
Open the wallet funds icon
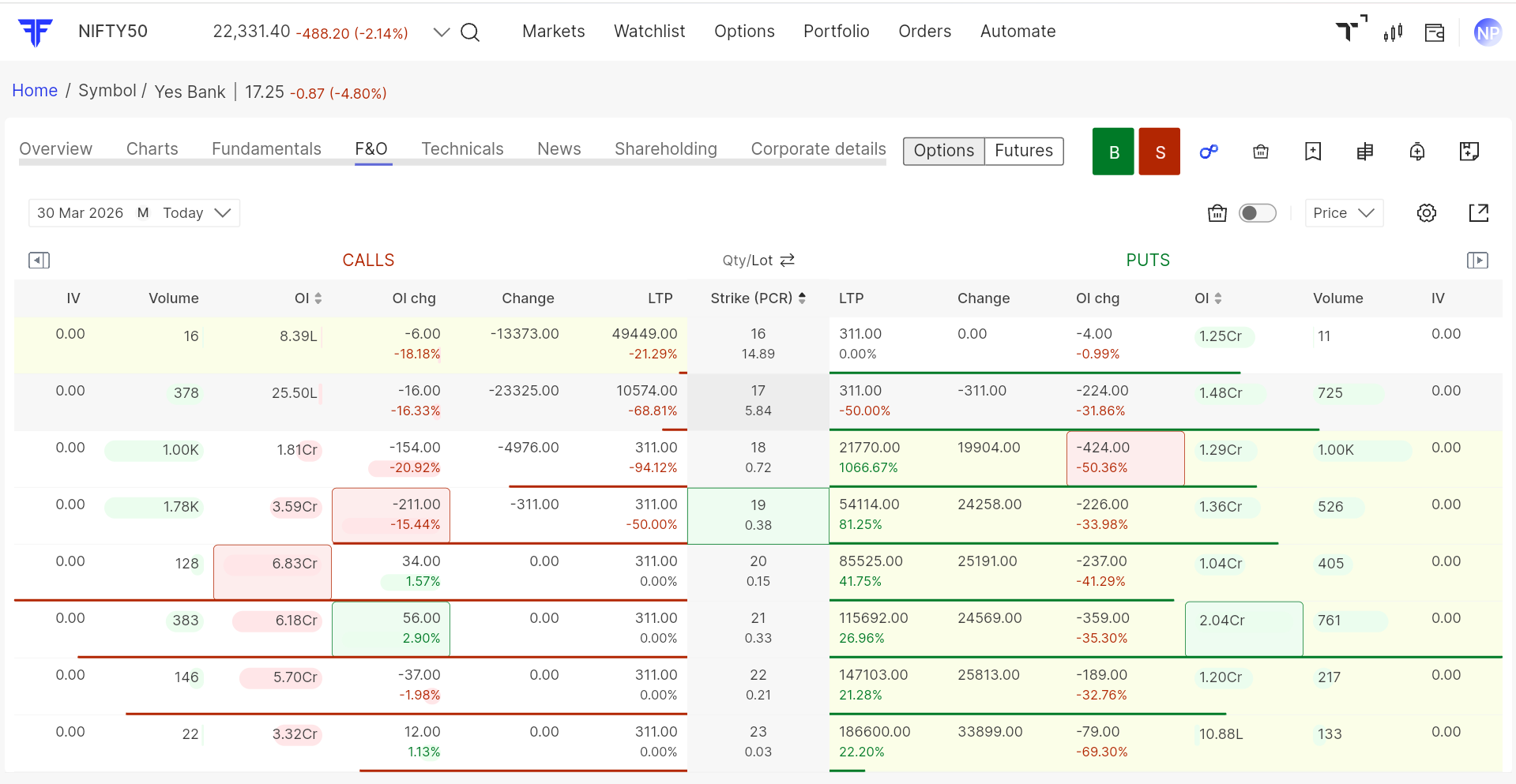1434,32
